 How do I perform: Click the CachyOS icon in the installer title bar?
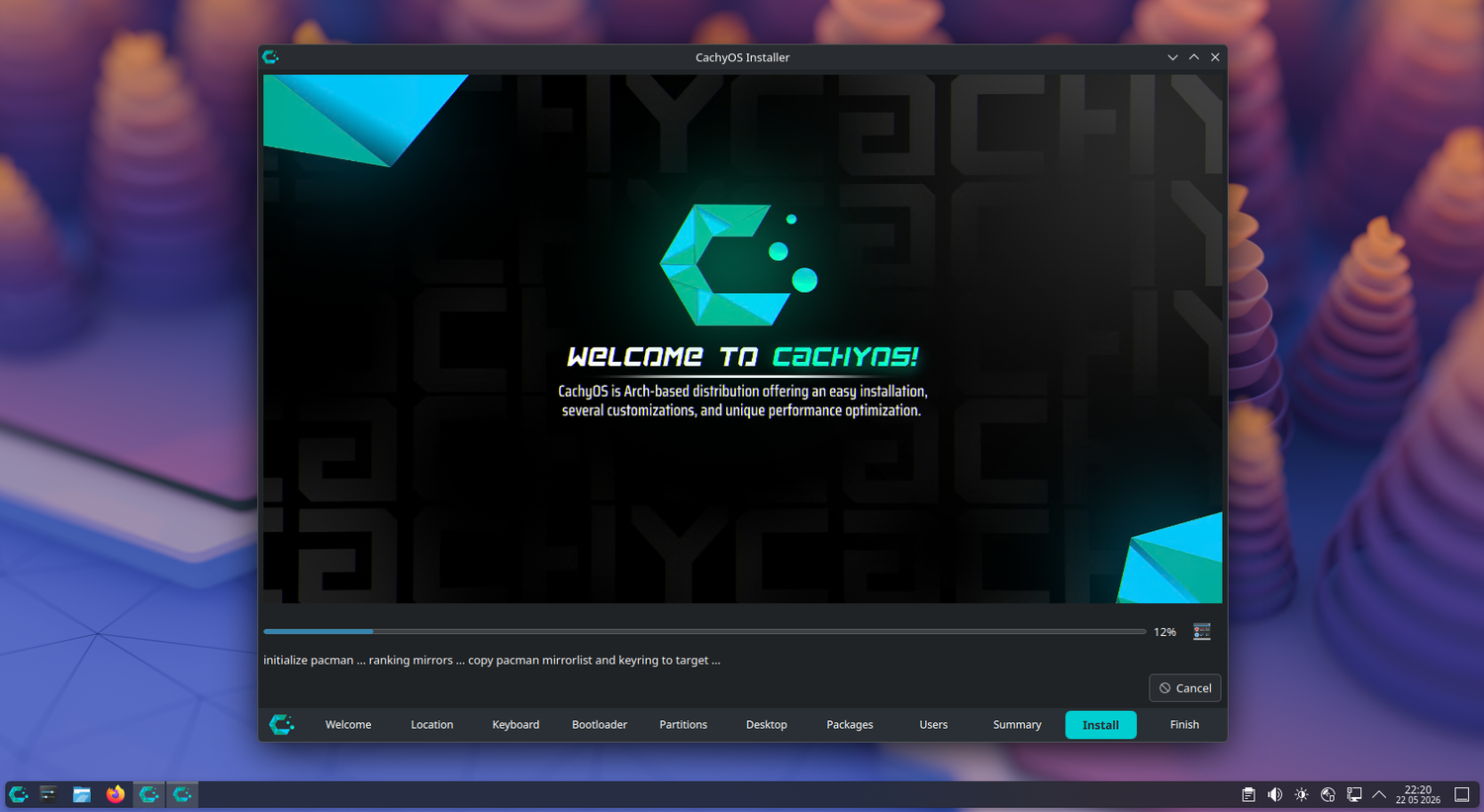271,57
